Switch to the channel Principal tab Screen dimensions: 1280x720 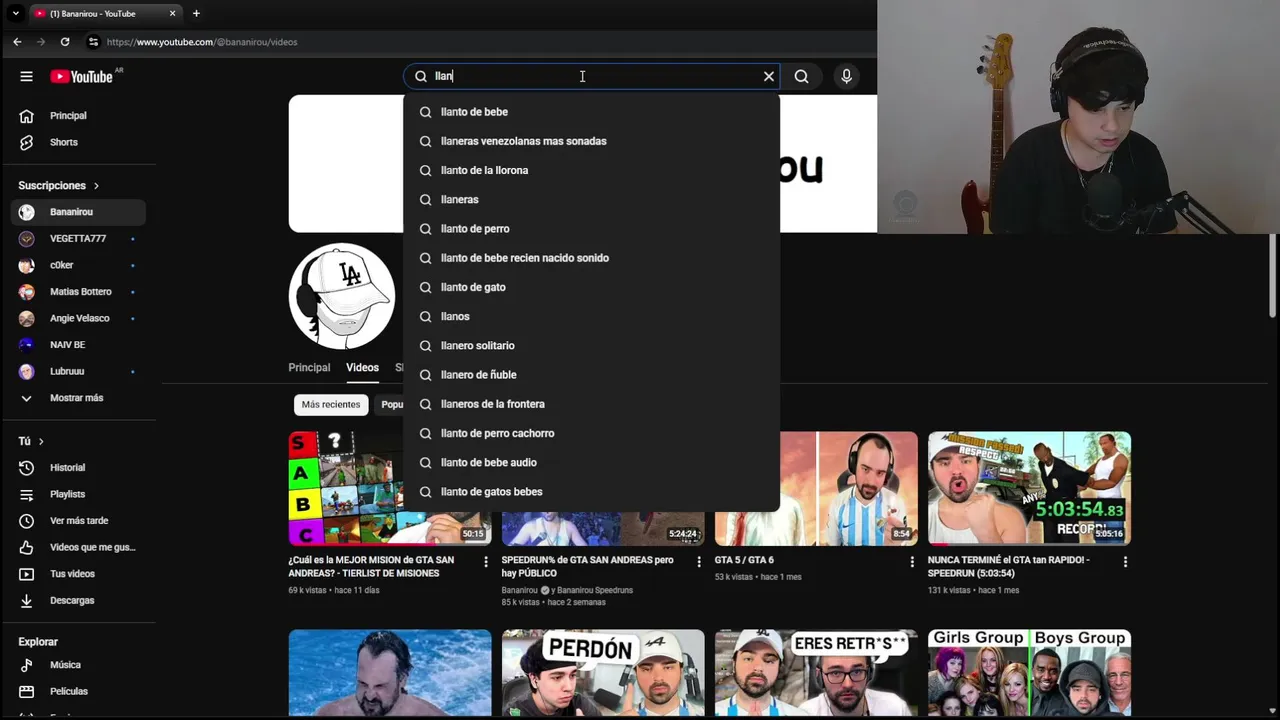[x=309, y=368]
